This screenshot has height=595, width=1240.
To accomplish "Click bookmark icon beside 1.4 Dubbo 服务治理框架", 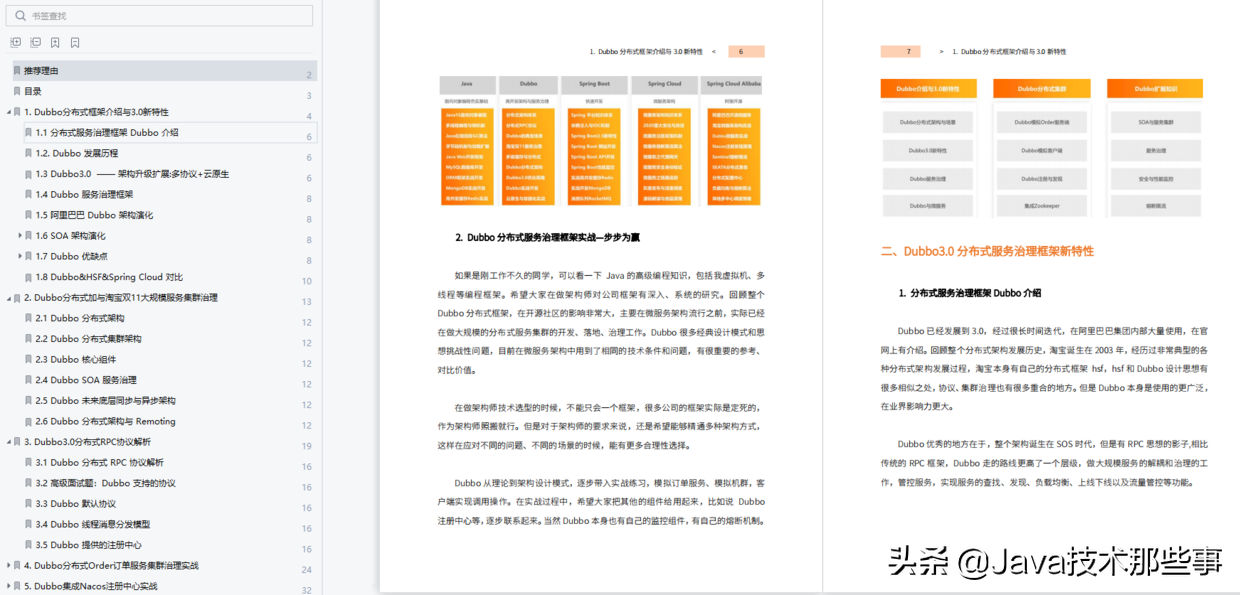I will tap(29, 194).
